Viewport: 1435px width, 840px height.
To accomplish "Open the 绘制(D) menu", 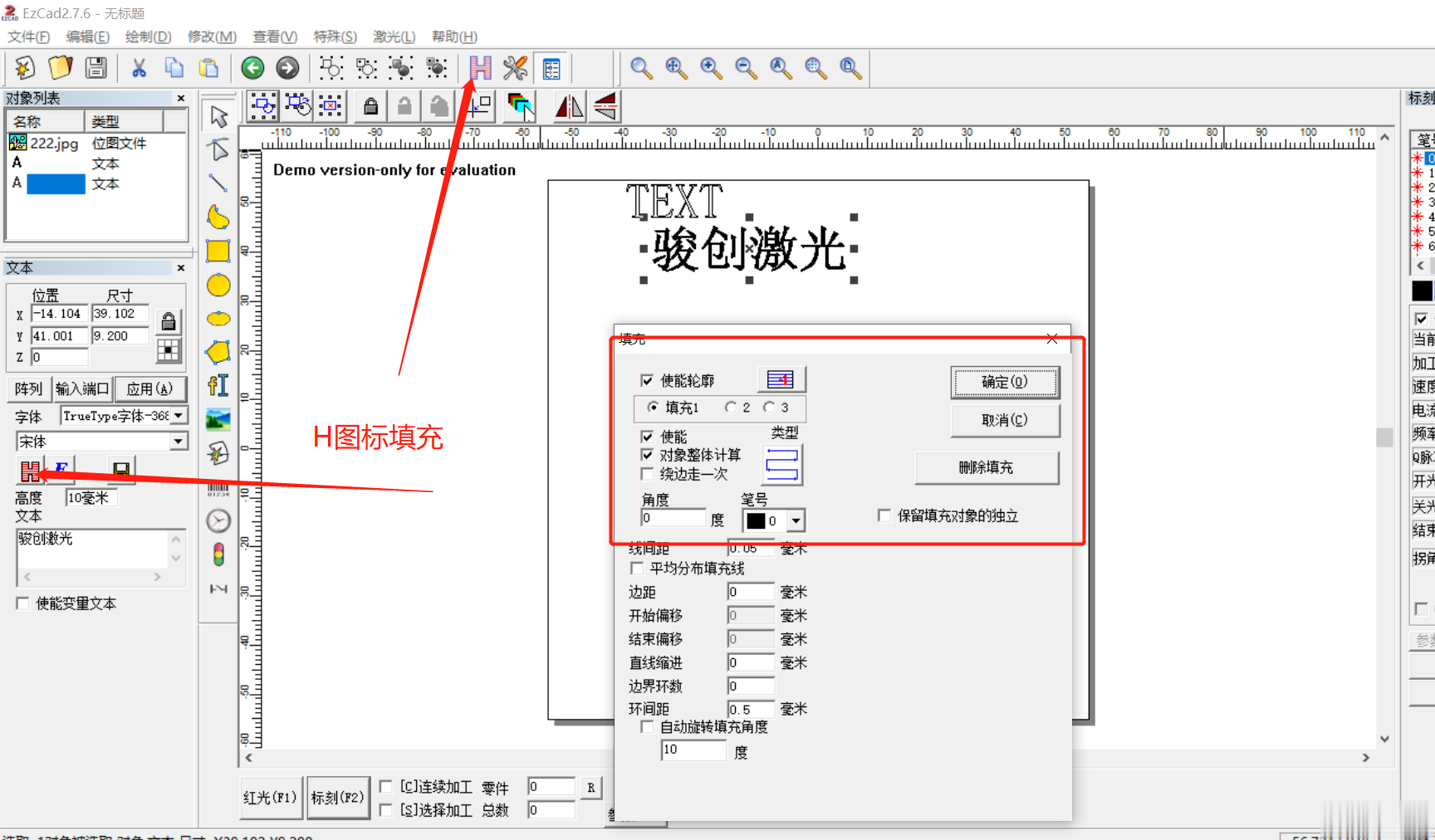I will pyautogui.click(x=149, y=37).
